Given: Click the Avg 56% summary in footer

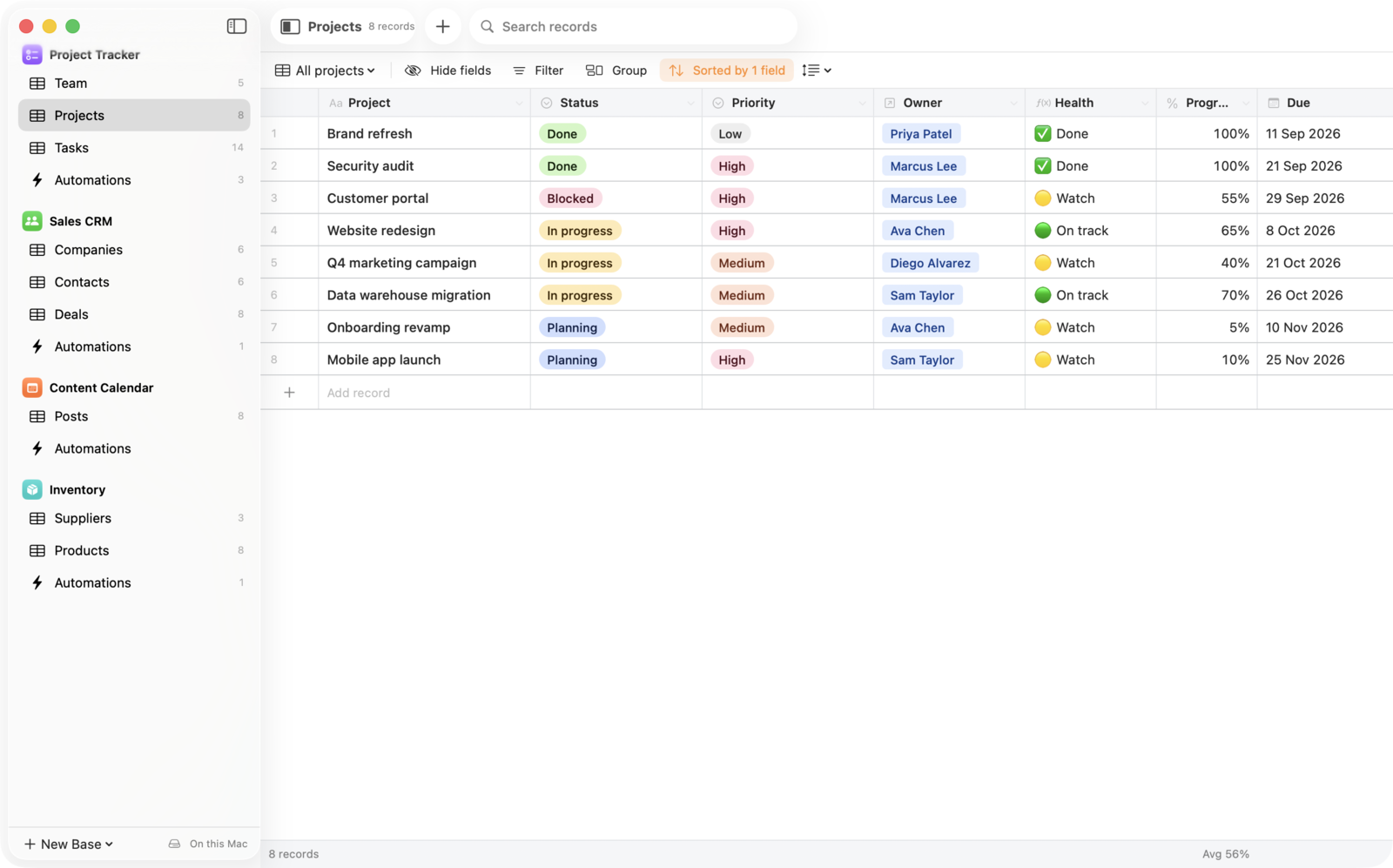Looking at the screenshot, I should 1225,854.
